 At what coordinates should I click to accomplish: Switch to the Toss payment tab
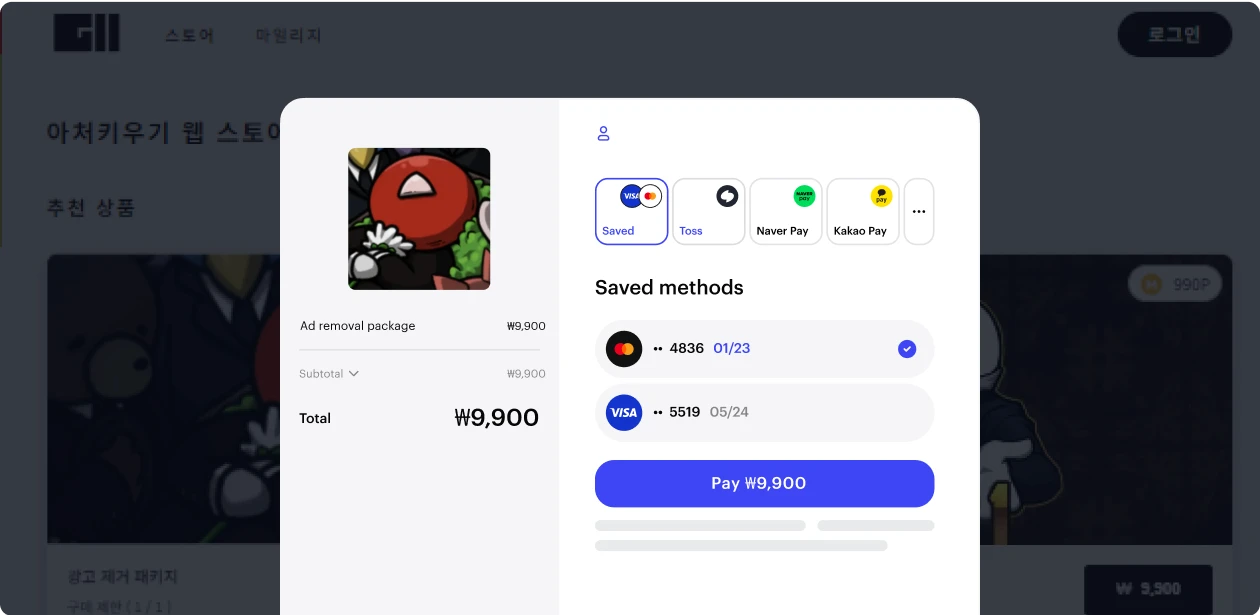pos(709,212)
